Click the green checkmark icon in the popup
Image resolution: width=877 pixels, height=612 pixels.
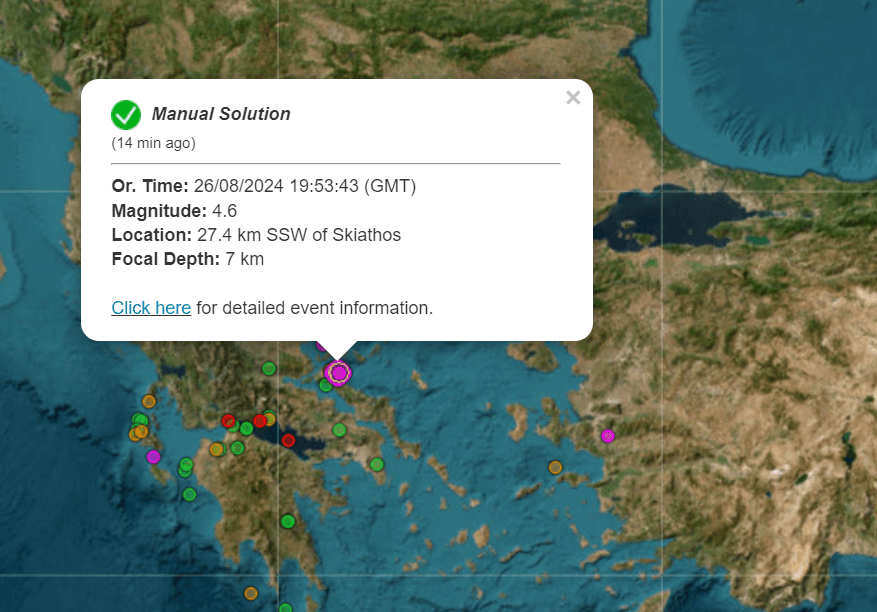[126, 115]
